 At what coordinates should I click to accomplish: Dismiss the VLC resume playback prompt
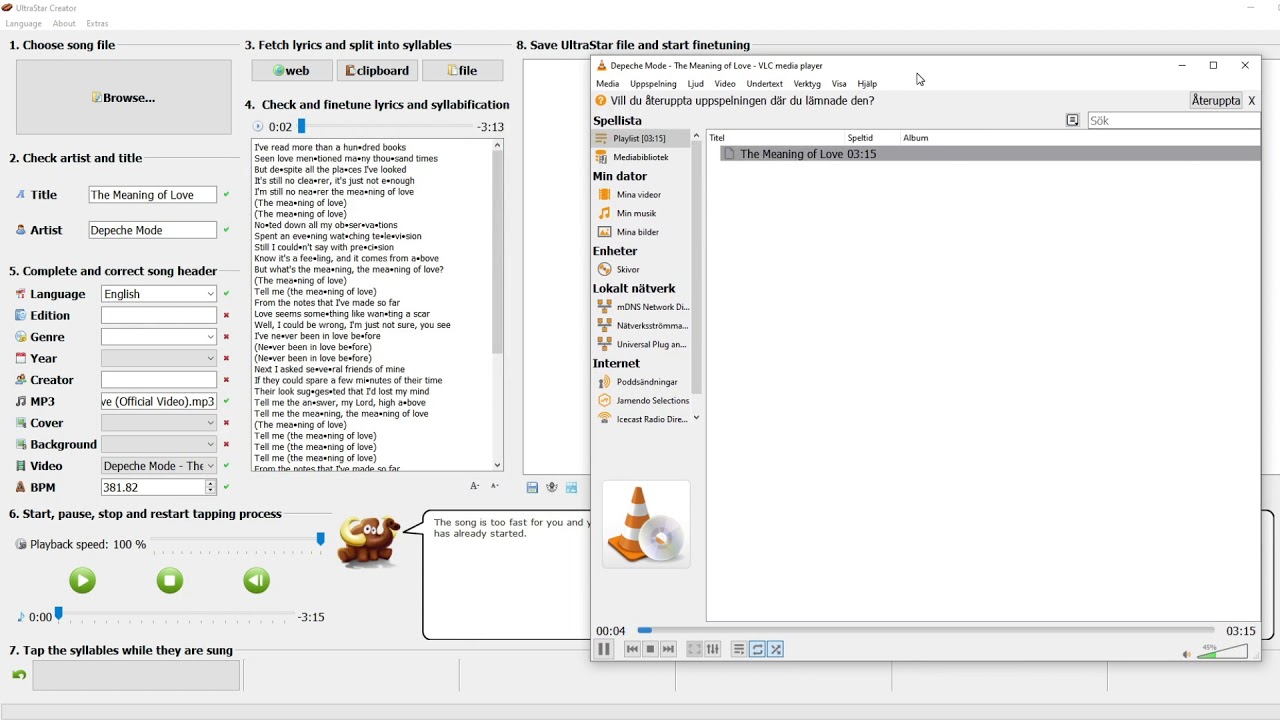click(x=1252, y=101)
